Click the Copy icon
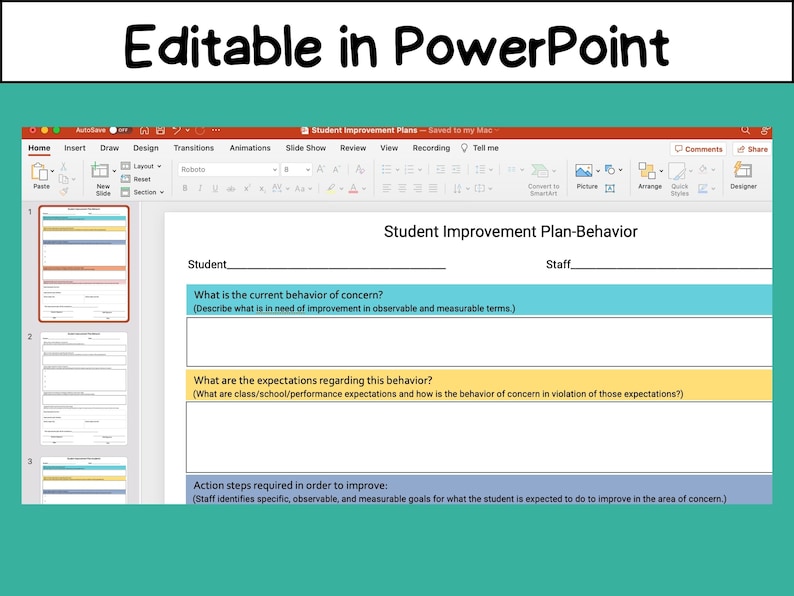 [64, 179]
